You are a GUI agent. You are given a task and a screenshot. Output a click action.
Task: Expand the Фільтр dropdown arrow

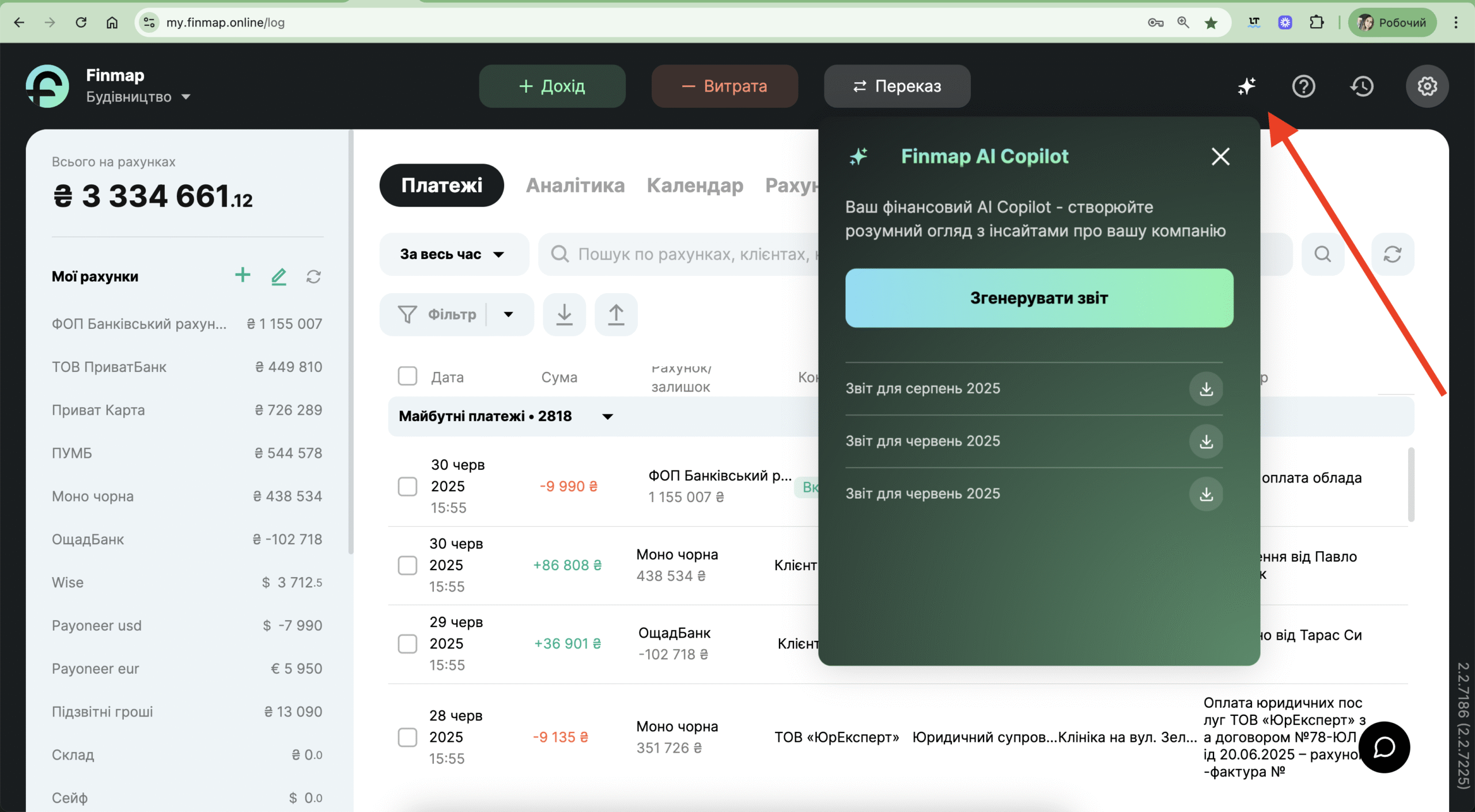[508, 314]
